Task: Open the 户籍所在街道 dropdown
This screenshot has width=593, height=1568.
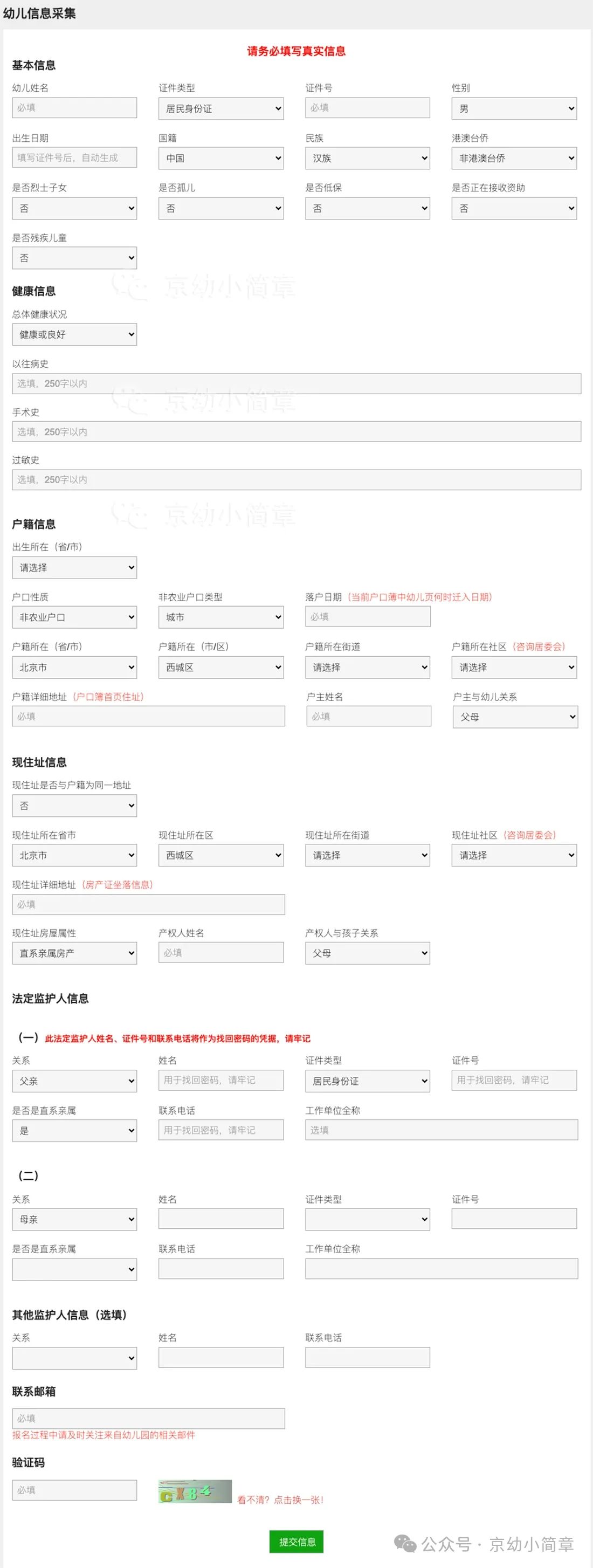Action: [x=367, y=668]
